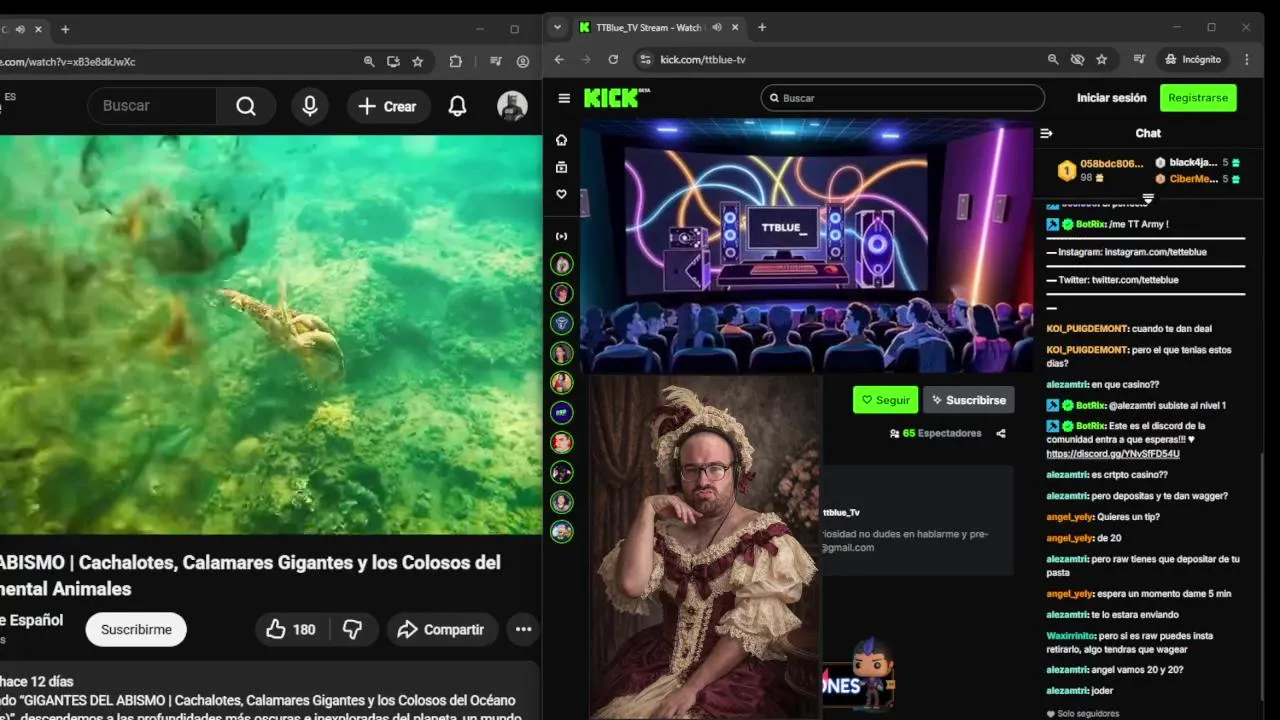1280x720 pixels.
Task: Click the KICK logo
Action: 617,97
